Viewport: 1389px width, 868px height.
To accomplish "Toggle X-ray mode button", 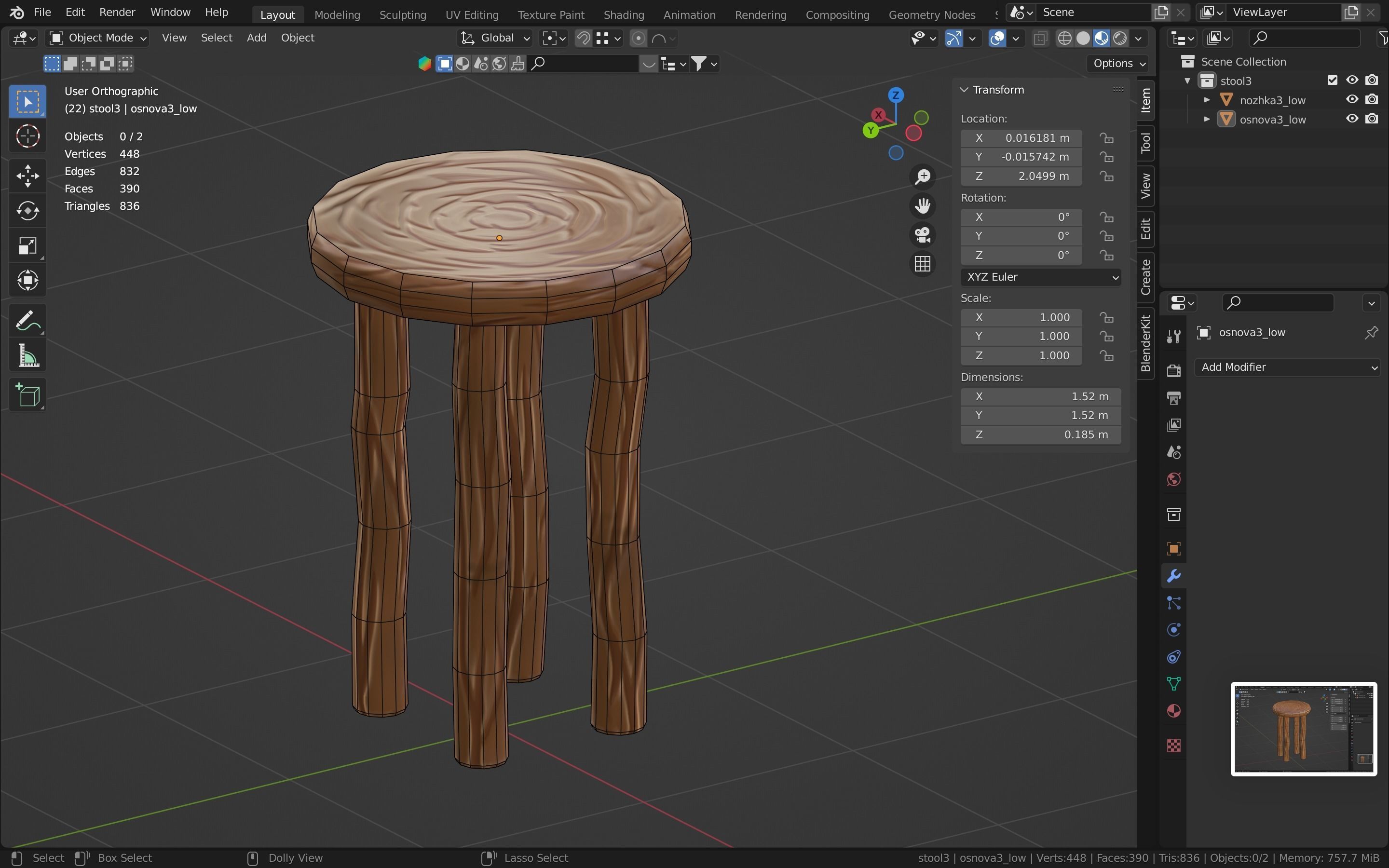I will [1040, 39].
